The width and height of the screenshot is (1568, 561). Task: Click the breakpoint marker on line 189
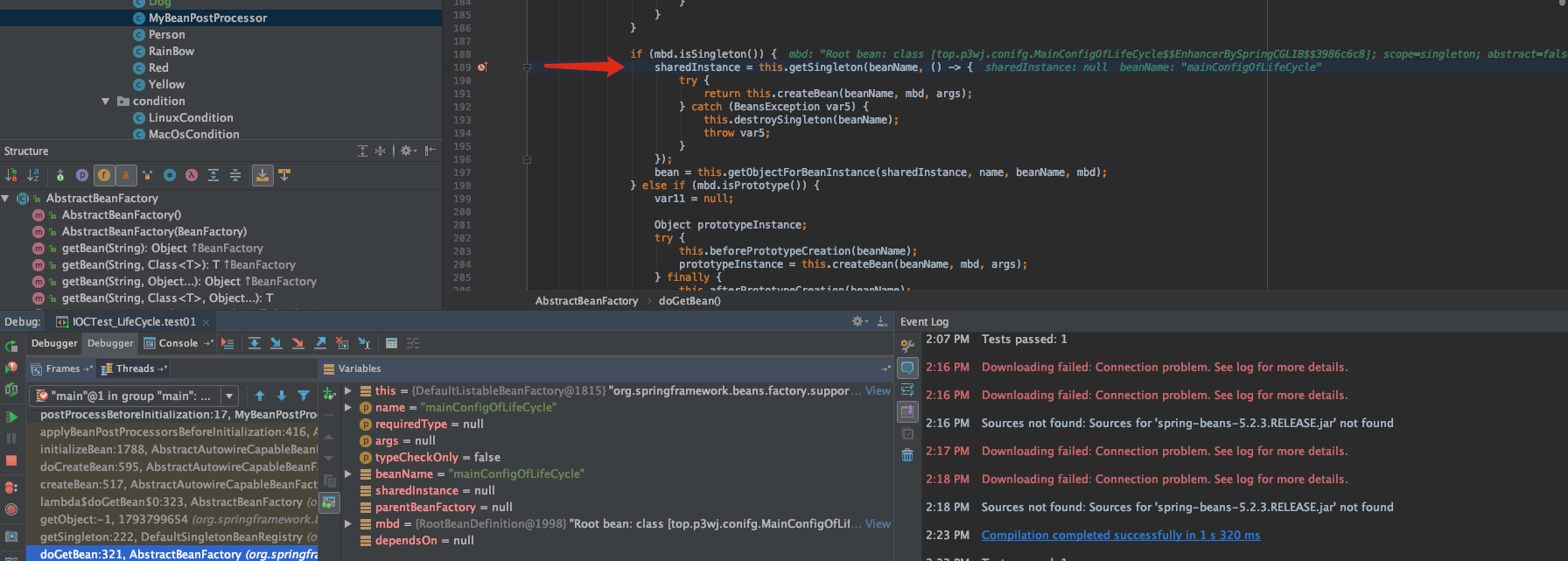point(482,67)
